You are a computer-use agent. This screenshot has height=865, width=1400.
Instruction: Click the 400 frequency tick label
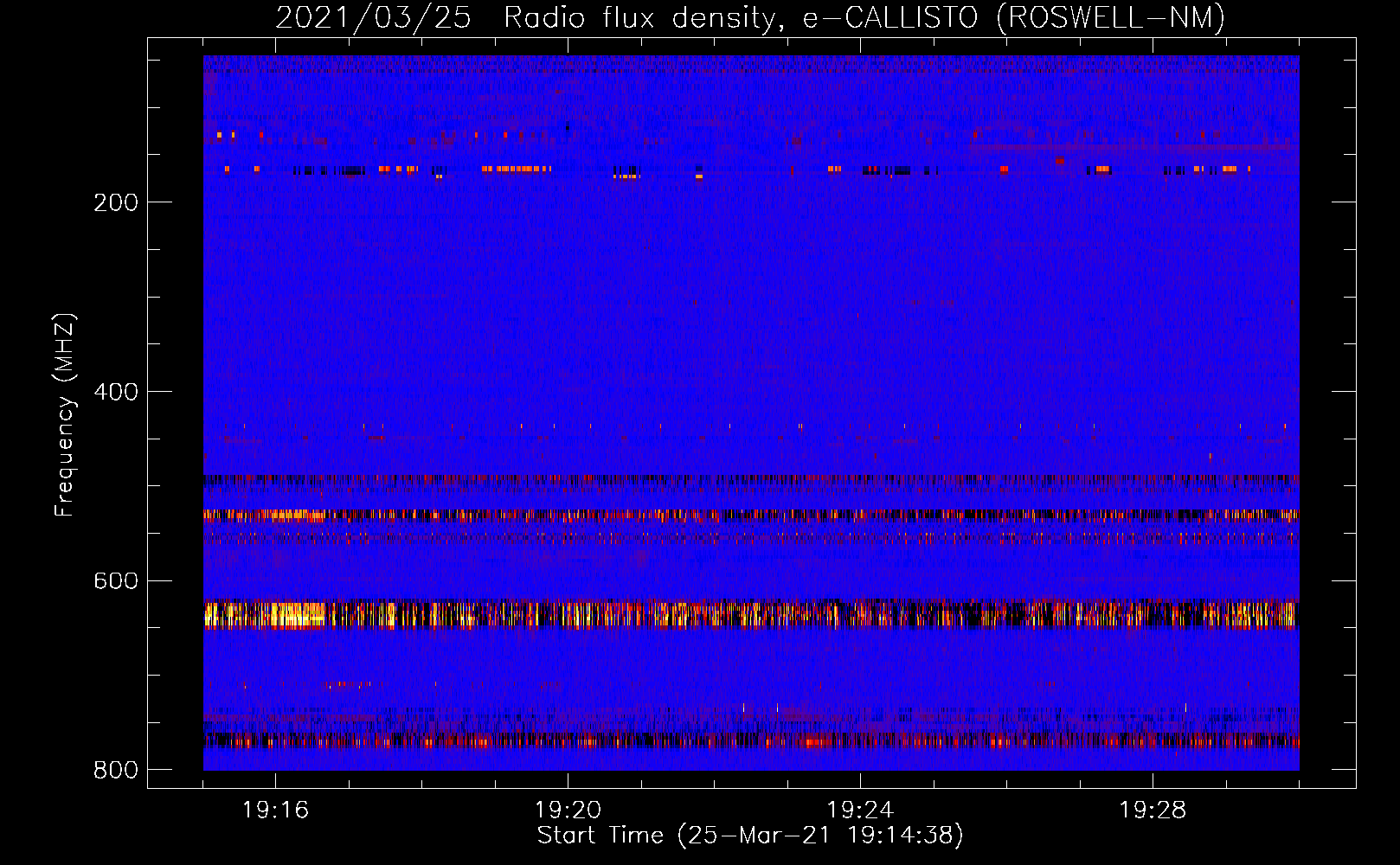point(116,392)
